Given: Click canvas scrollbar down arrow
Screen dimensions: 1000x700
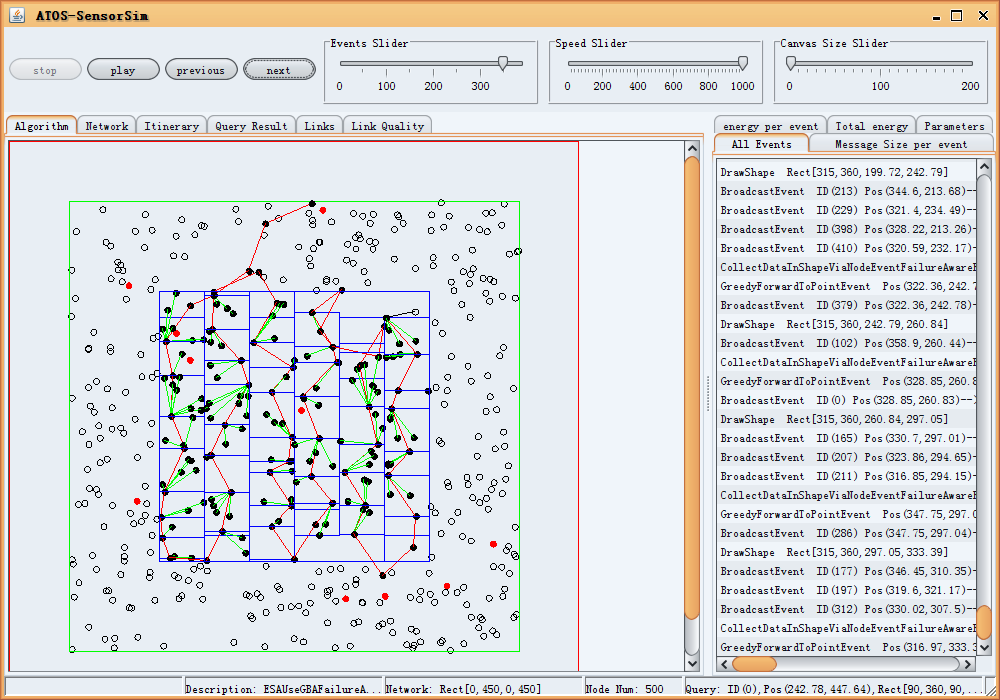Looking at the screenshot, I should point(692,662).
